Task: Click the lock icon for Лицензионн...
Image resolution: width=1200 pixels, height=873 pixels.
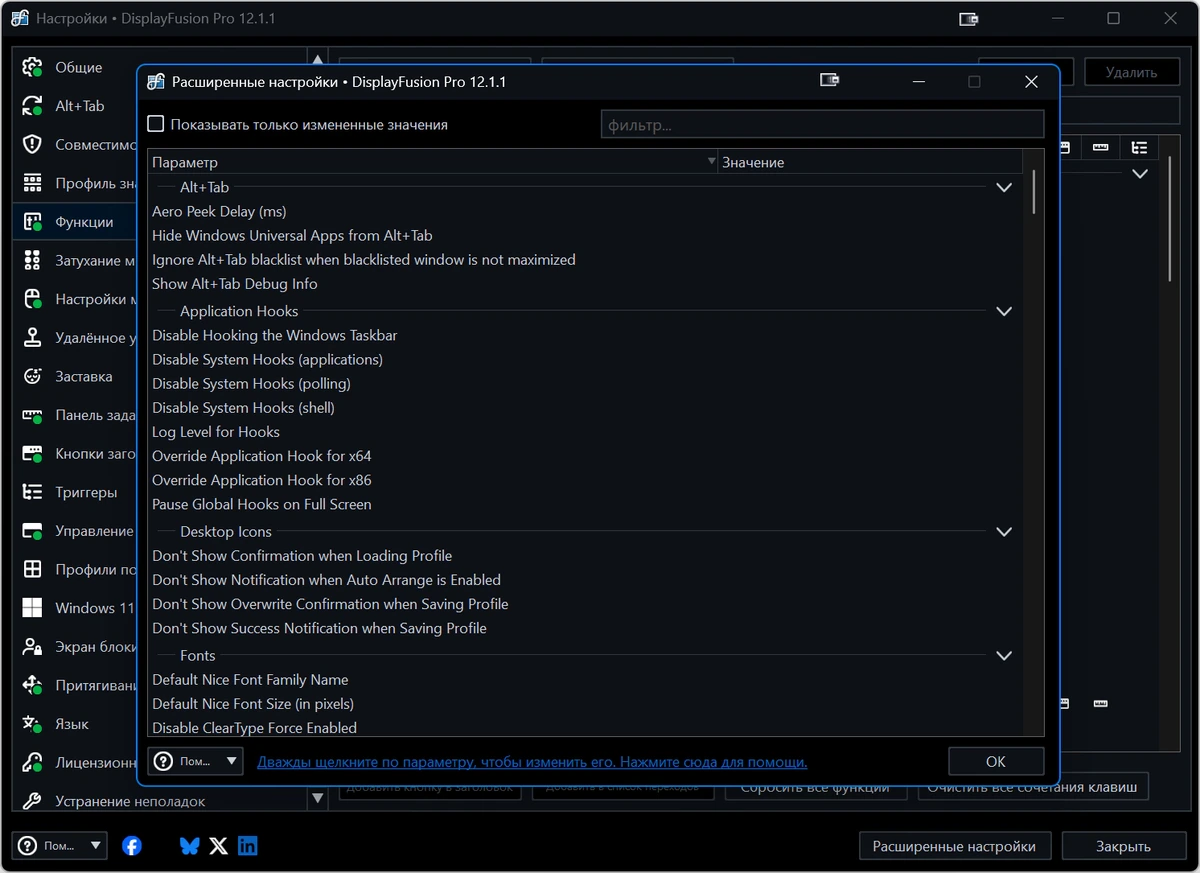Action: click(32, 763)
